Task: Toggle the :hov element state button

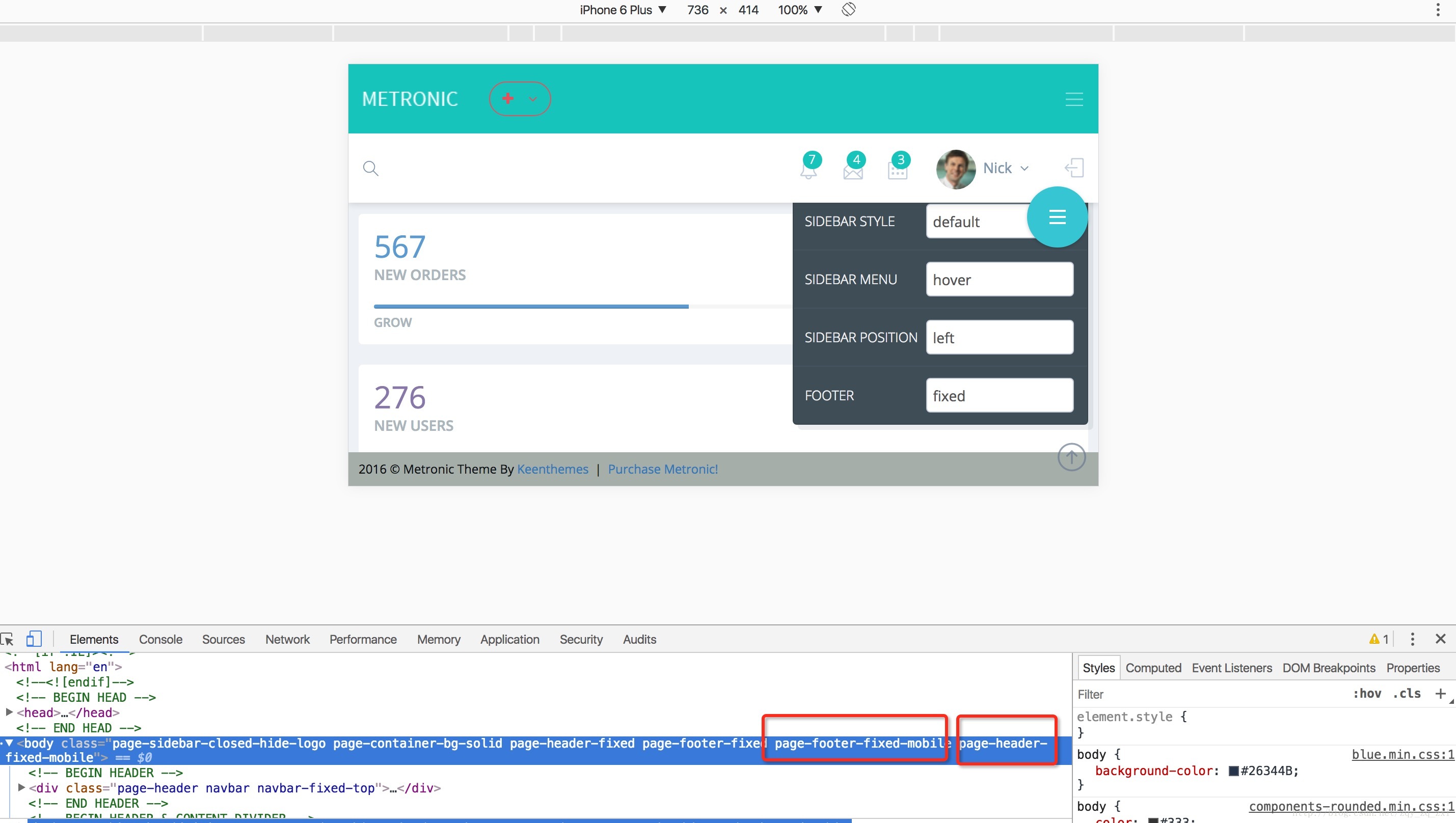Action: coord(1367,694)
